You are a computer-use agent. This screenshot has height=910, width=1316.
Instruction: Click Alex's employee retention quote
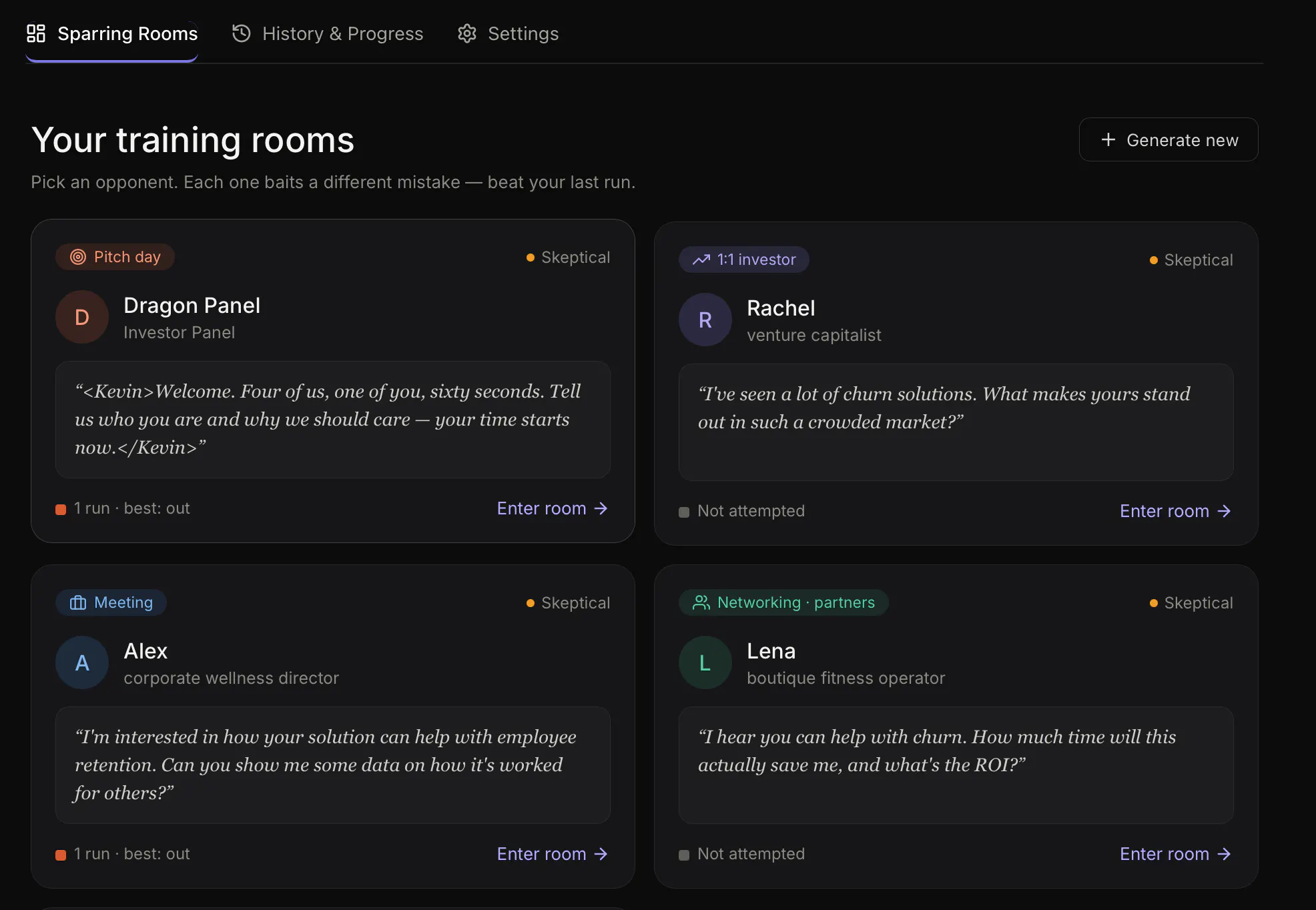point(333,765)
